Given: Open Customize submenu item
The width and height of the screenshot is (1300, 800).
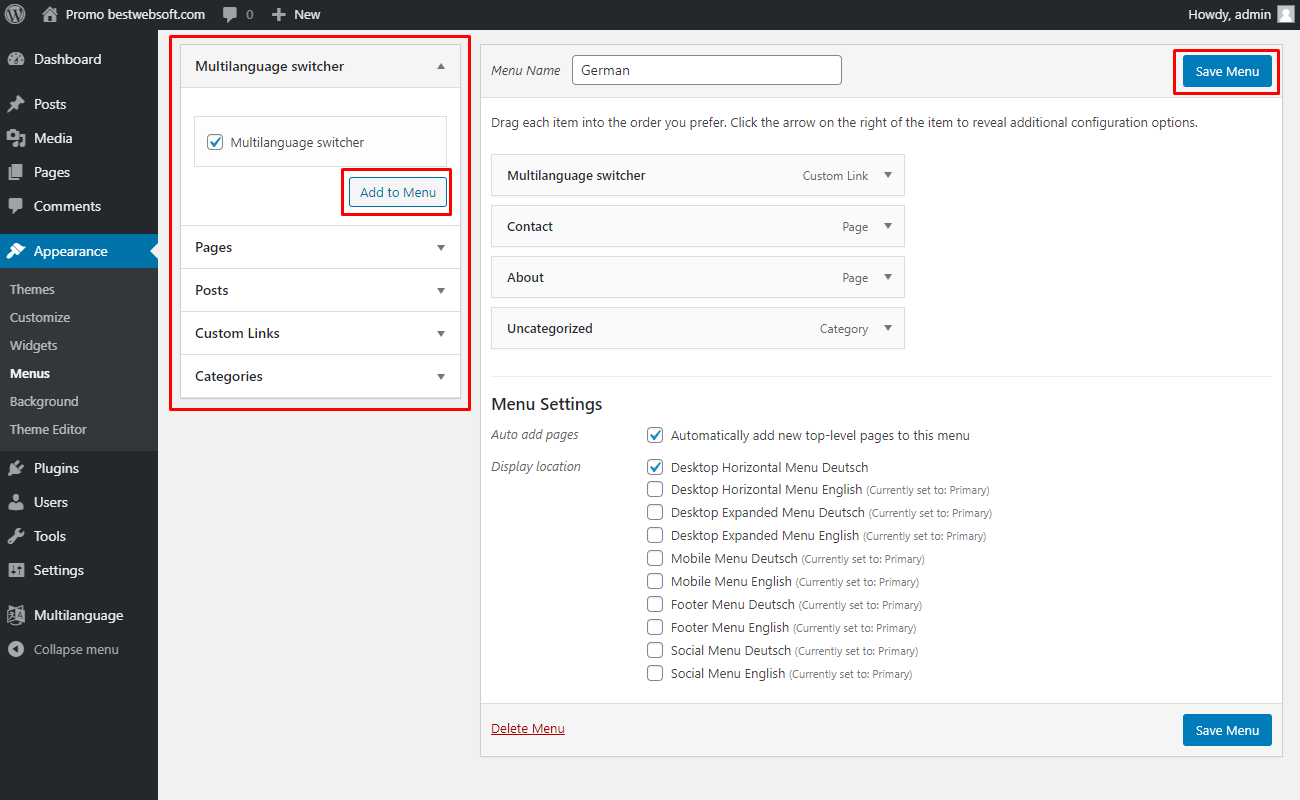Looking at the screenshot, I should tap(40, 317).
